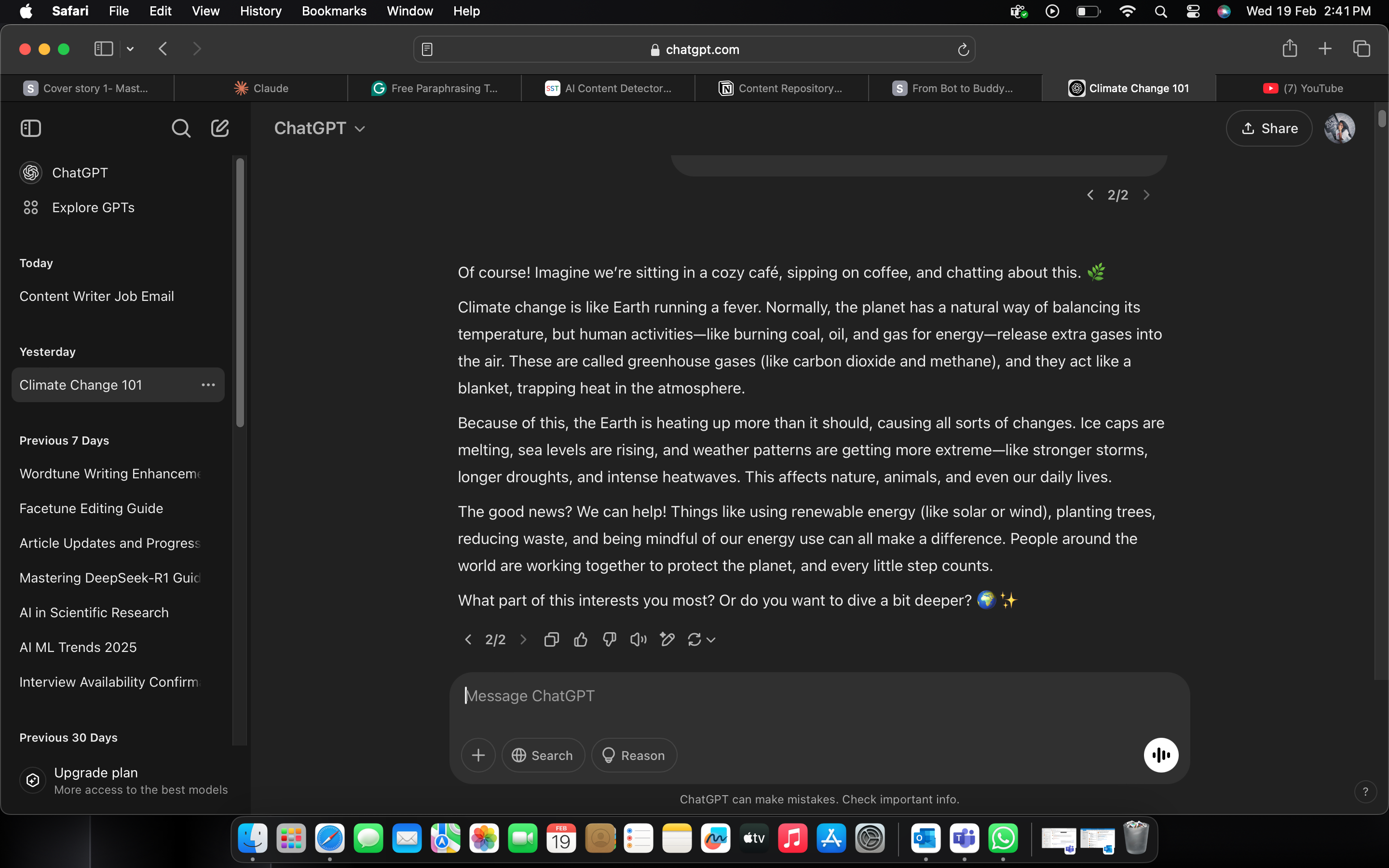Switch to Content Repository tab
Viewport: 1389px width, 868px height.
781,88
